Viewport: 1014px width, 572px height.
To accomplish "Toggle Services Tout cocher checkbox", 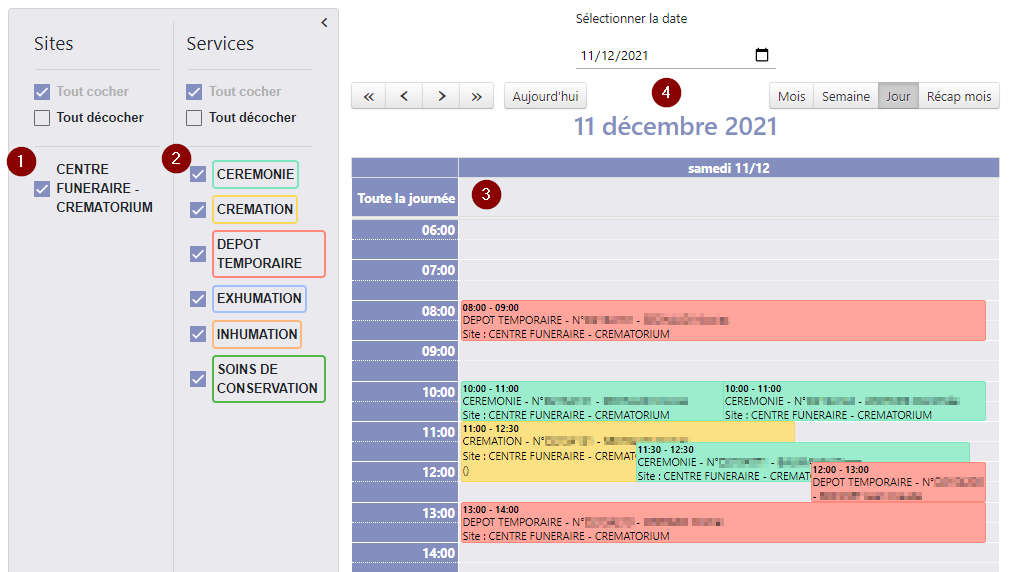I will [x=194, y=92].
